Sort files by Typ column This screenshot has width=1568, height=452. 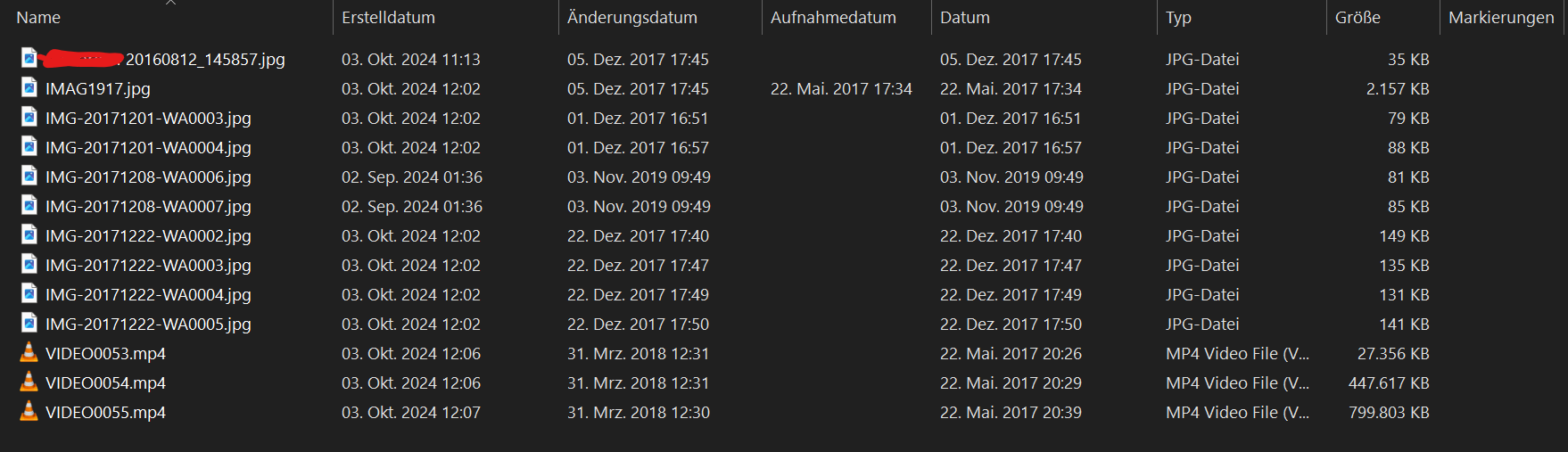pyautogui.click(x=1178, y=18)
